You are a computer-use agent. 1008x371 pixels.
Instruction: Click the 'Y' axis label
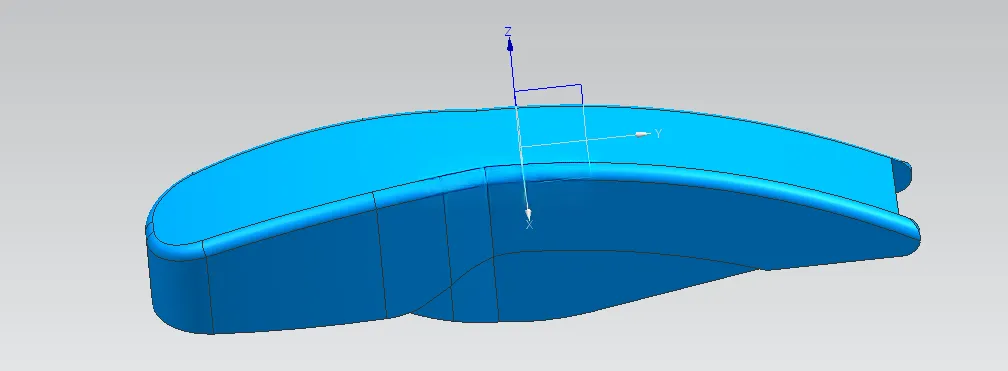658,134
